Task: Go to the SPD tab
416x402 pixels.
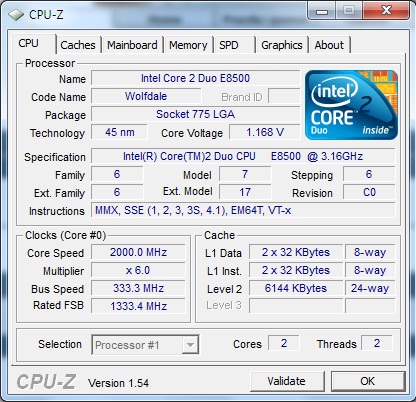Action: (x=234, y=45)
